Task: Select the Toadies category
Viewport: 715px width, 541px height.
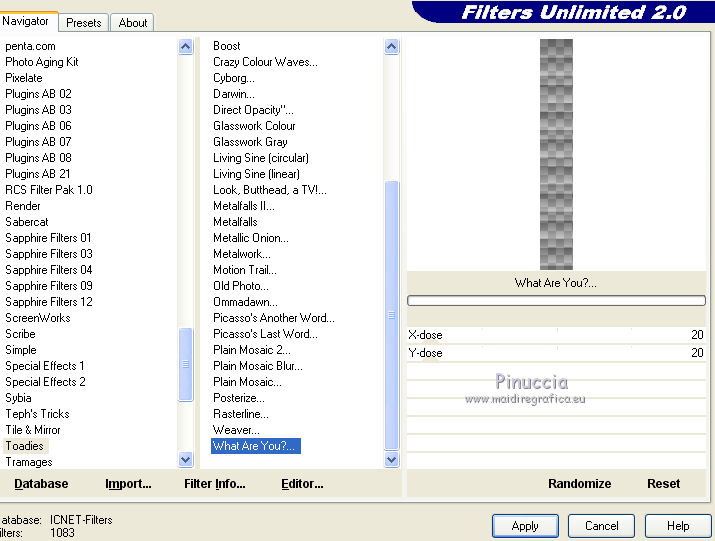Action: 25,446
